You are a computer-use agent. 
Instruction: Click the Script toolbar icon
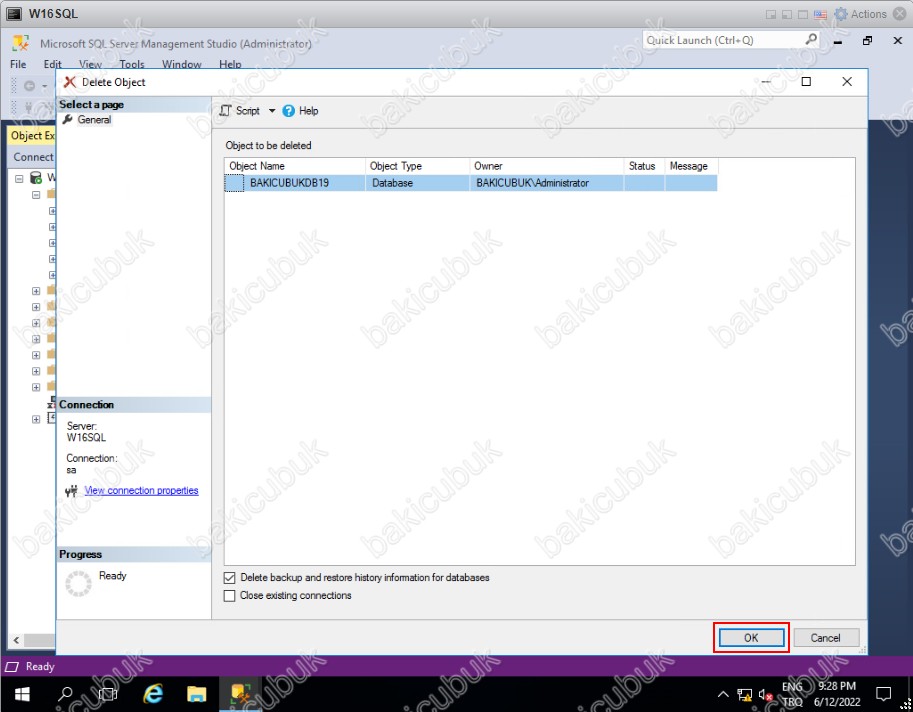[225, 111]
